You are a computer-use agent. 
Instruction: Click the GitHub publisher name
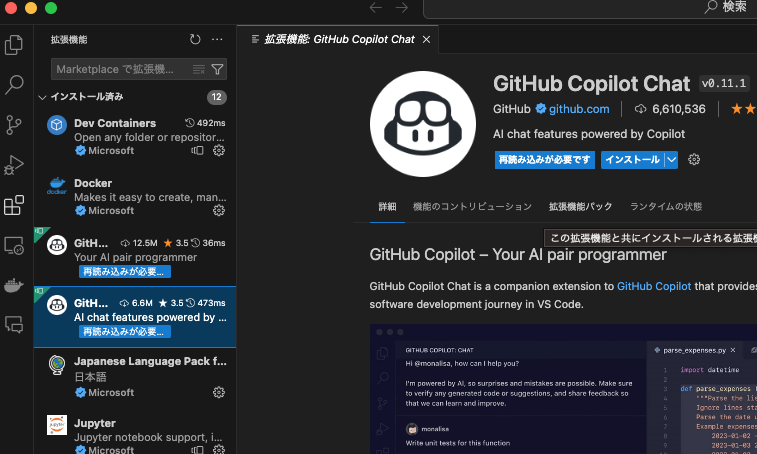click(511, 109)
